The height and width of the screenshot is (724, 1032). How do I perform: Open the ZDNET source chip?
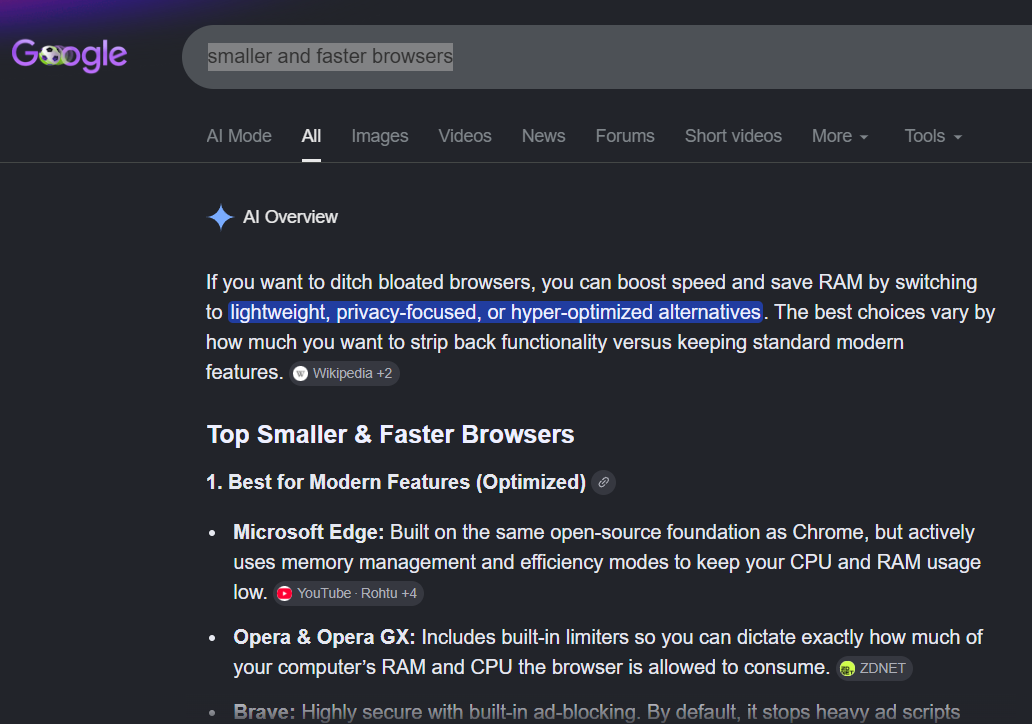pos(874,669)
